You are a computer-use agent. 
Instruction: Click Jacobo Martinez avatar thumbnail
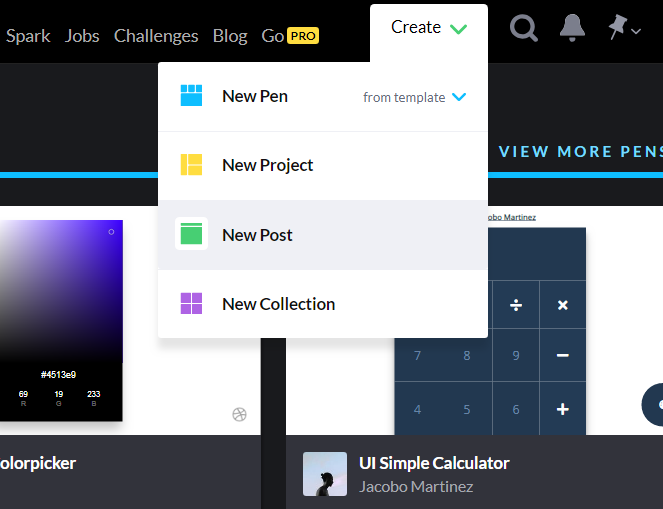(325, 474)
